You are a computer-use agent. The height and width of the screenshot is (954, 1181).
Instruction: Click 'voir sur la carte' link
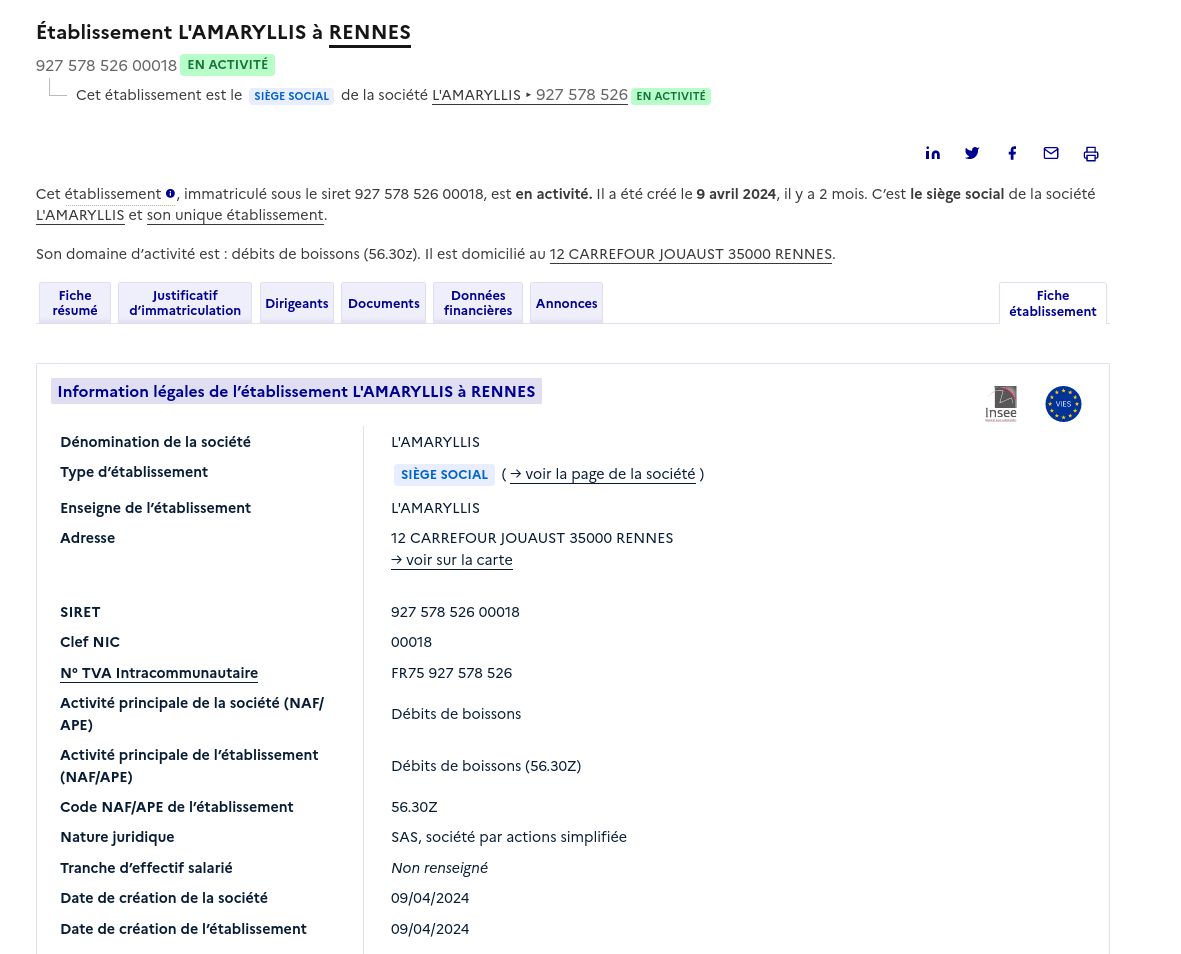point(452,560)
